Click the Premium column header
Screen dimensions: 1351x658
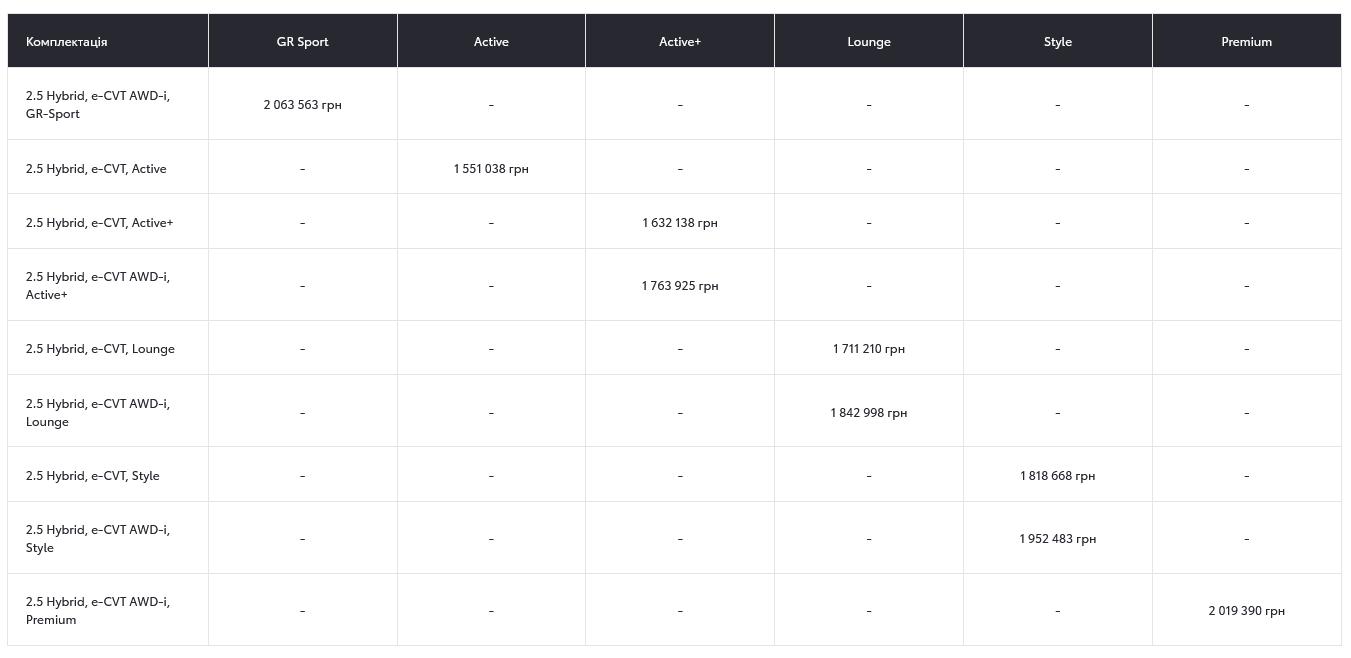click(1246, 42)
